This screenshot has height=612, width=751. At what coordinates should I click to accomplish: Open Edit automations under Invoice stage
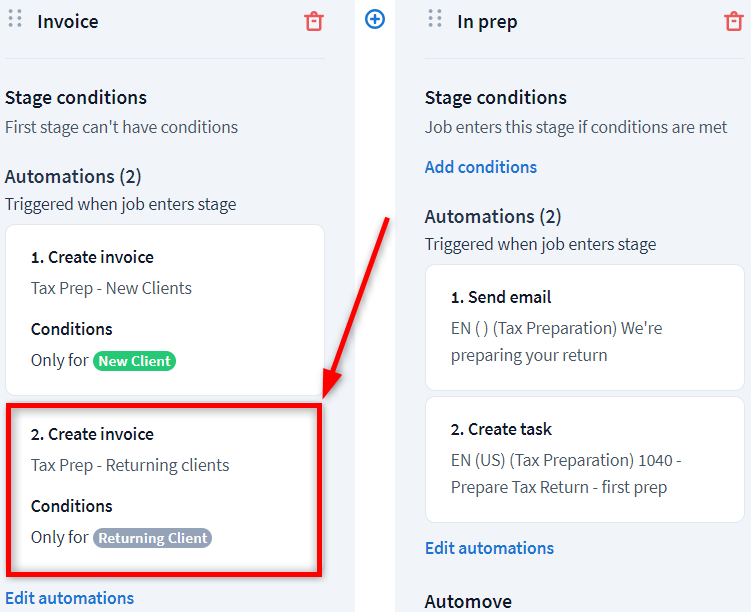pyautogui.click(x=69, y=598)
